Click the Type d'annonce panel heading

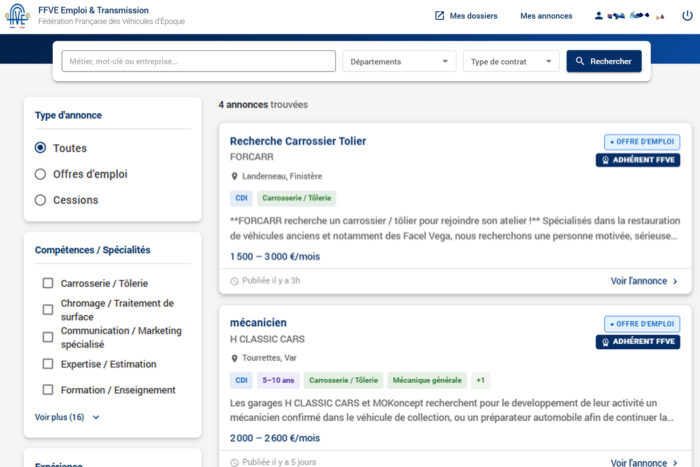68,115
